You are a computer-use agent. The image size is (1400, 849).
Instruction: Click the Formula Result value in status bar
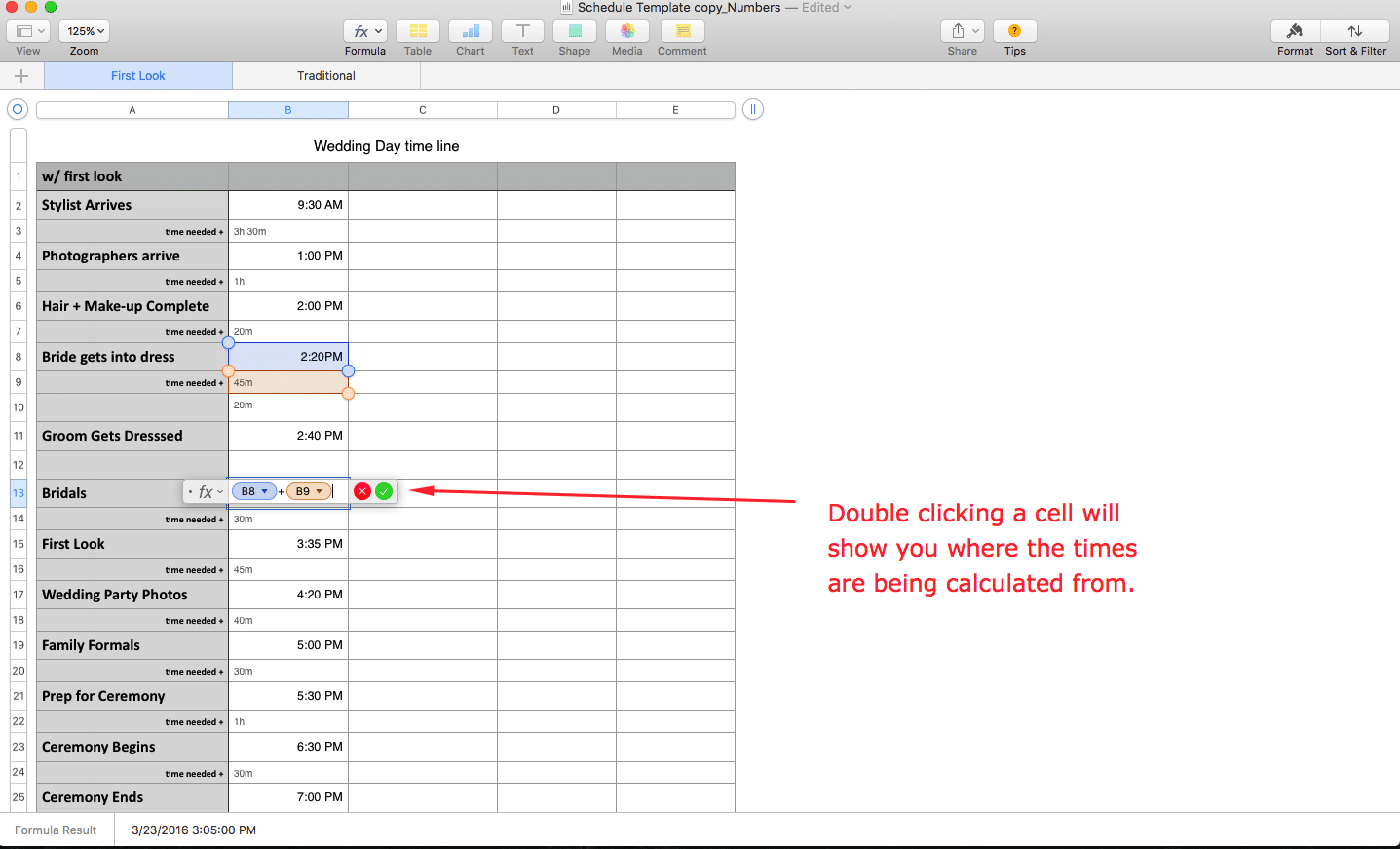point(194,830)
